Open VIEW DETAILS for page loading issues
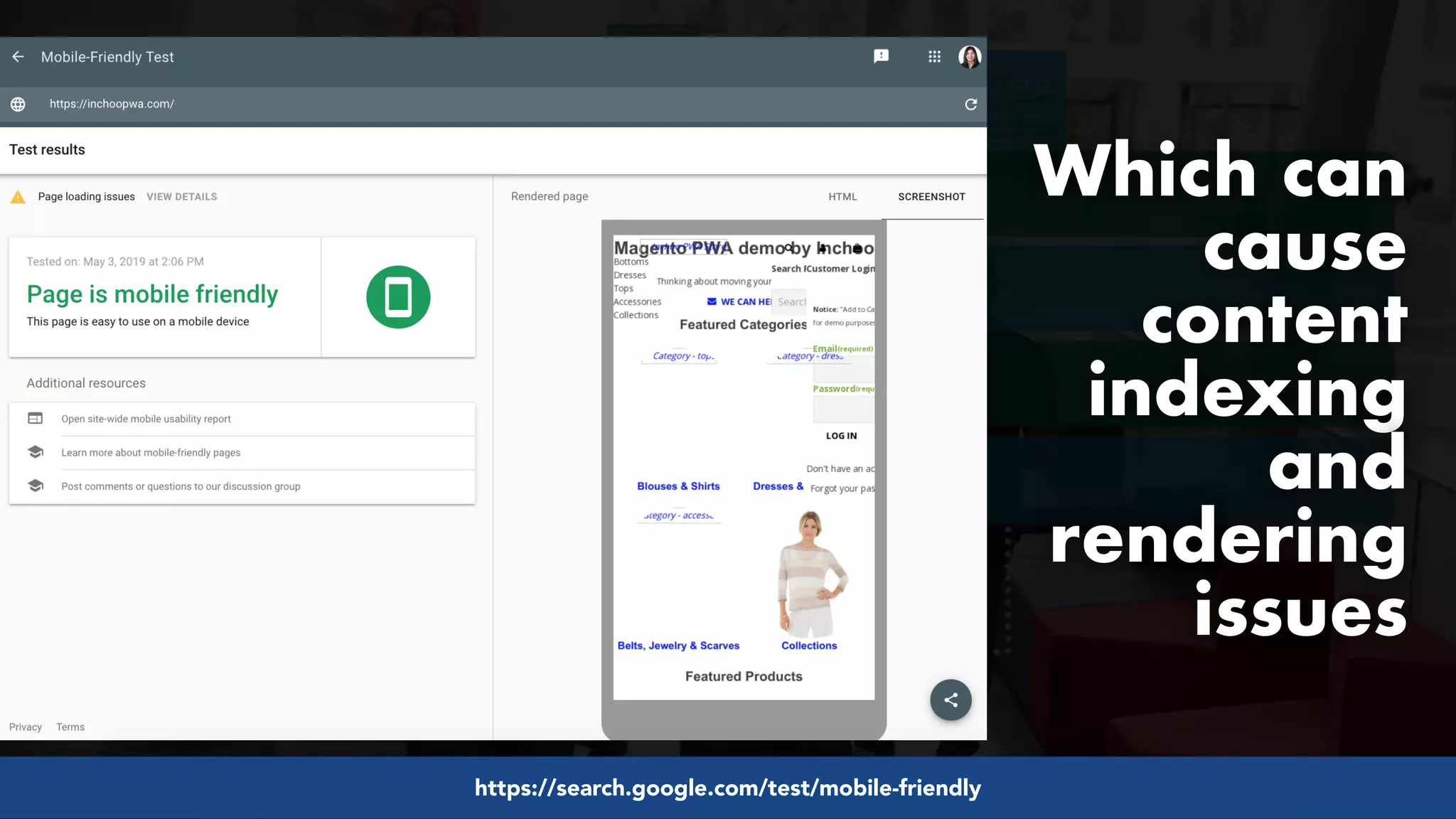1456x819 pixels. [x=182, y=197]
